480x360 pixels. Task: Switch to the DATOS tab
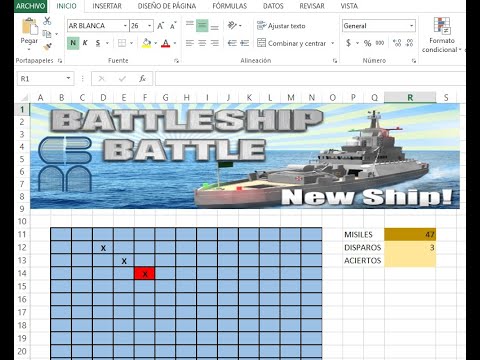[x=273, y=6]
